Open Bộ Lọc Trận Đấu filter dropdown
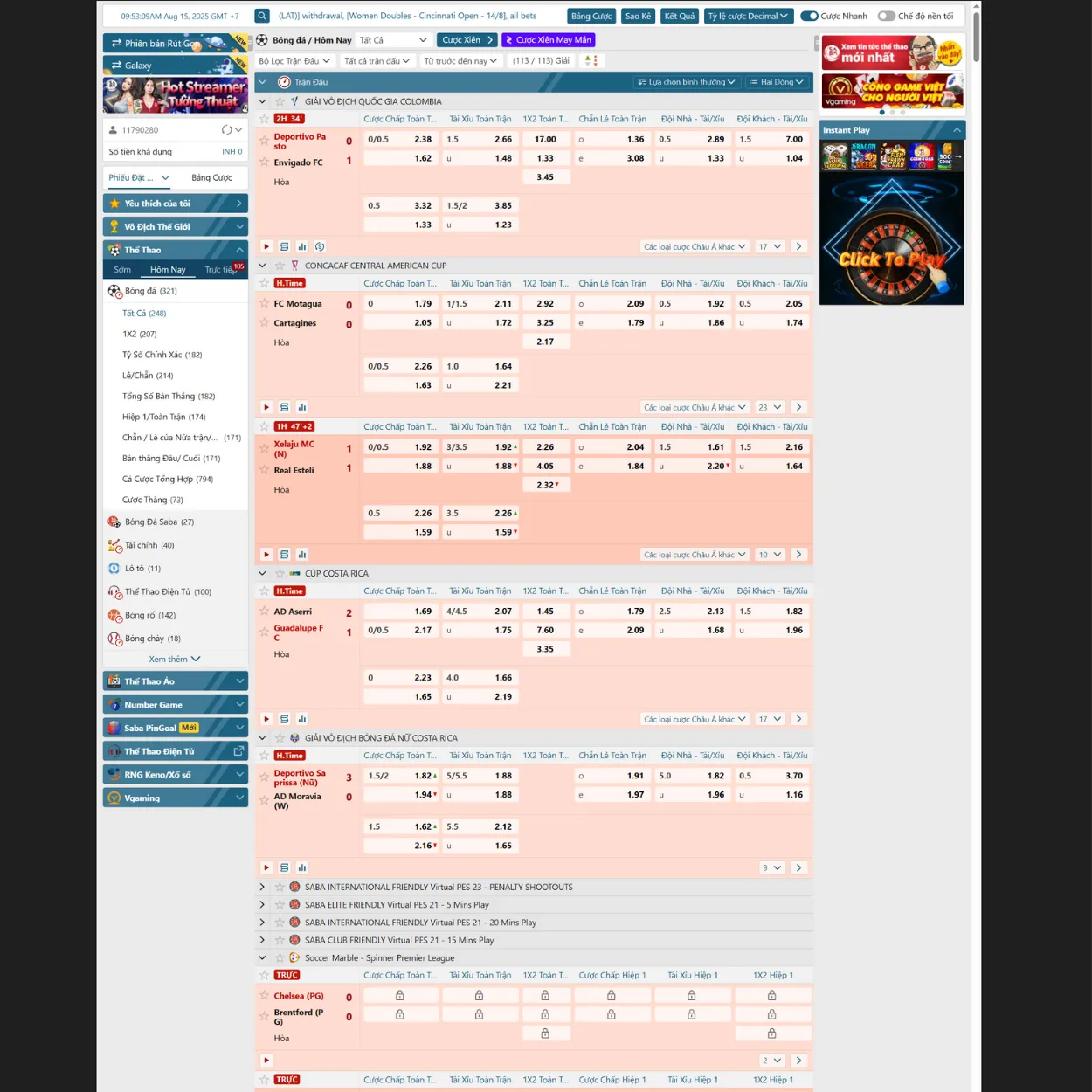Viewport: 1092px width, 1092px height. click(294, 61)
